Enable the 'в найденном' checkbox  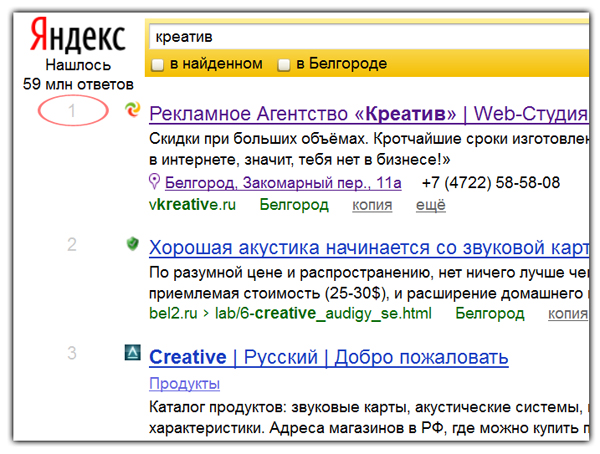point(157,65)
